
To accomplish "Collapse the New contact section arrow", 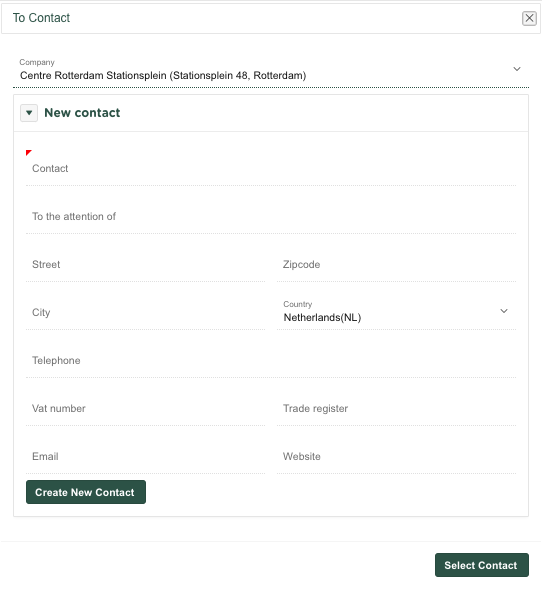I will [x=29, y=113].
